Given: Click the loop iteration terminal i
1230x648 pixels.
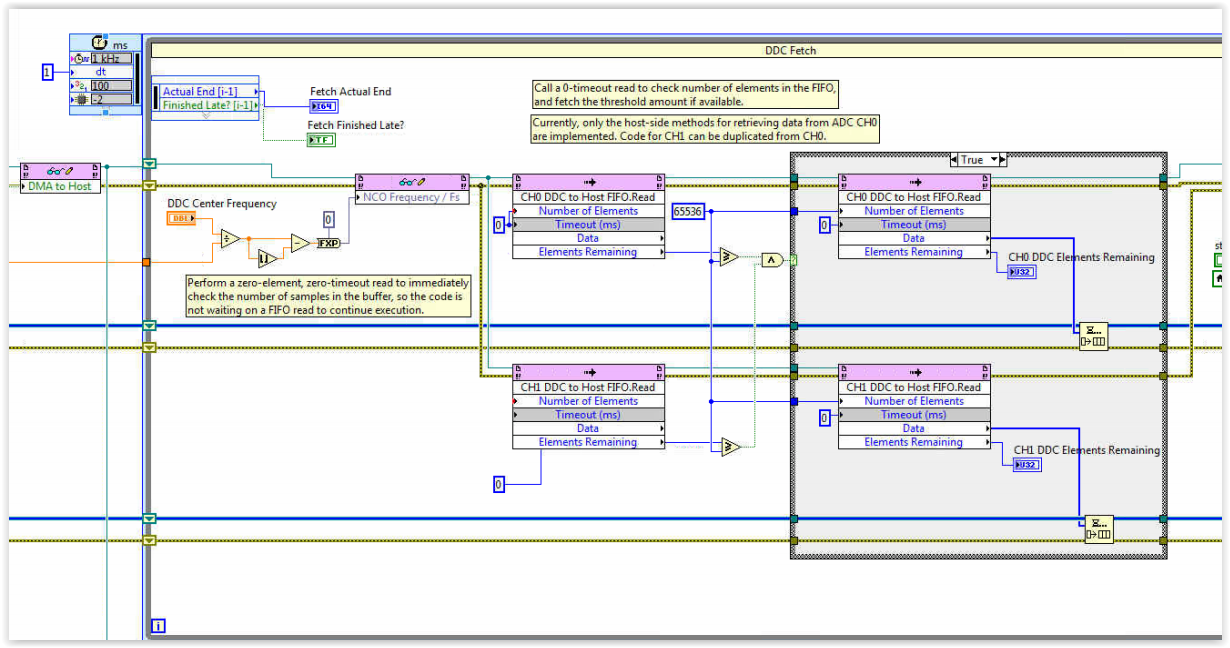Looking at the screenshot, I should tap(158, 627).
